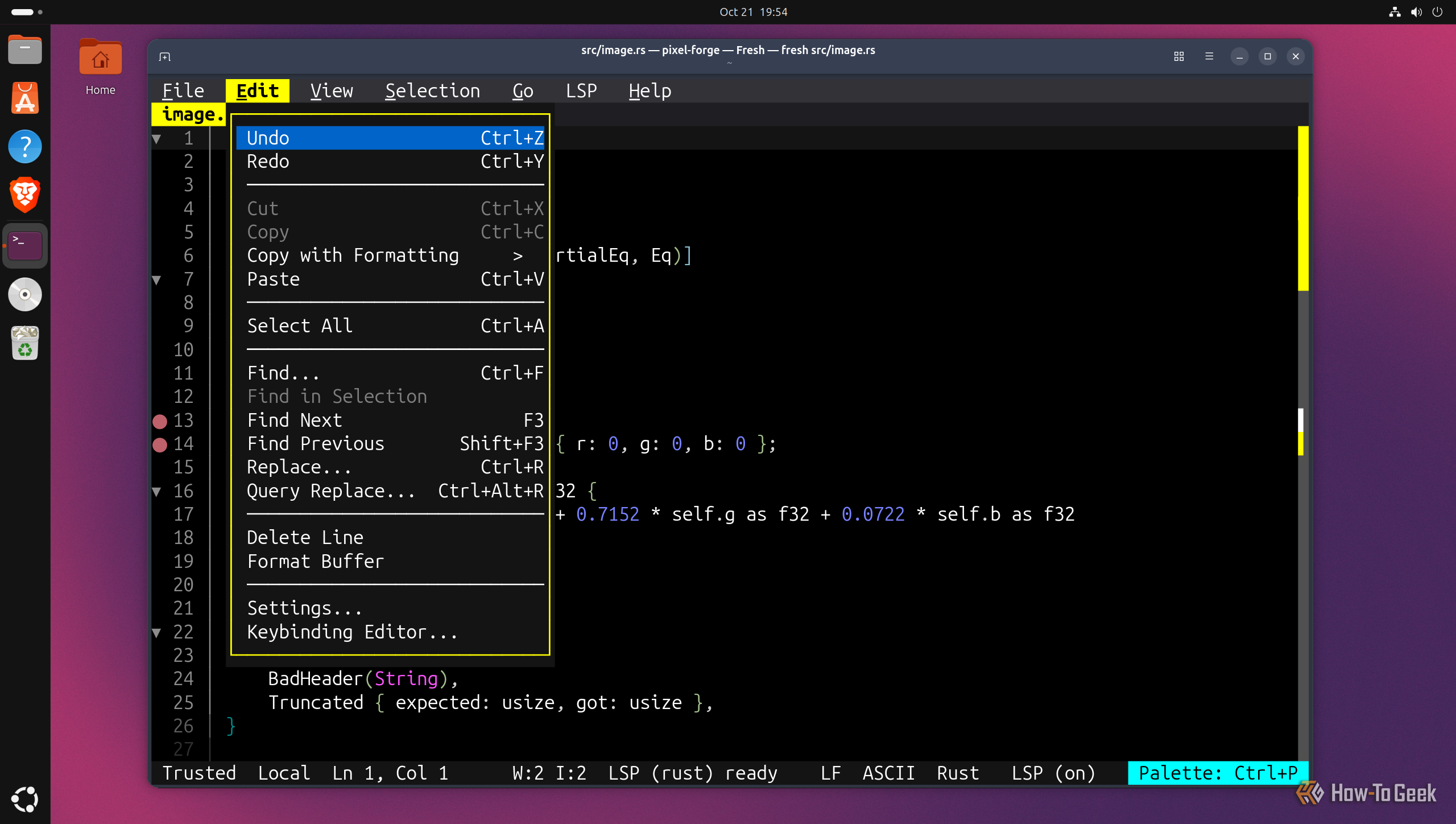Viewport: 1456px width, 824px height.
Task: Click the ASCII encoding indicator
Action: coord(888,773)
